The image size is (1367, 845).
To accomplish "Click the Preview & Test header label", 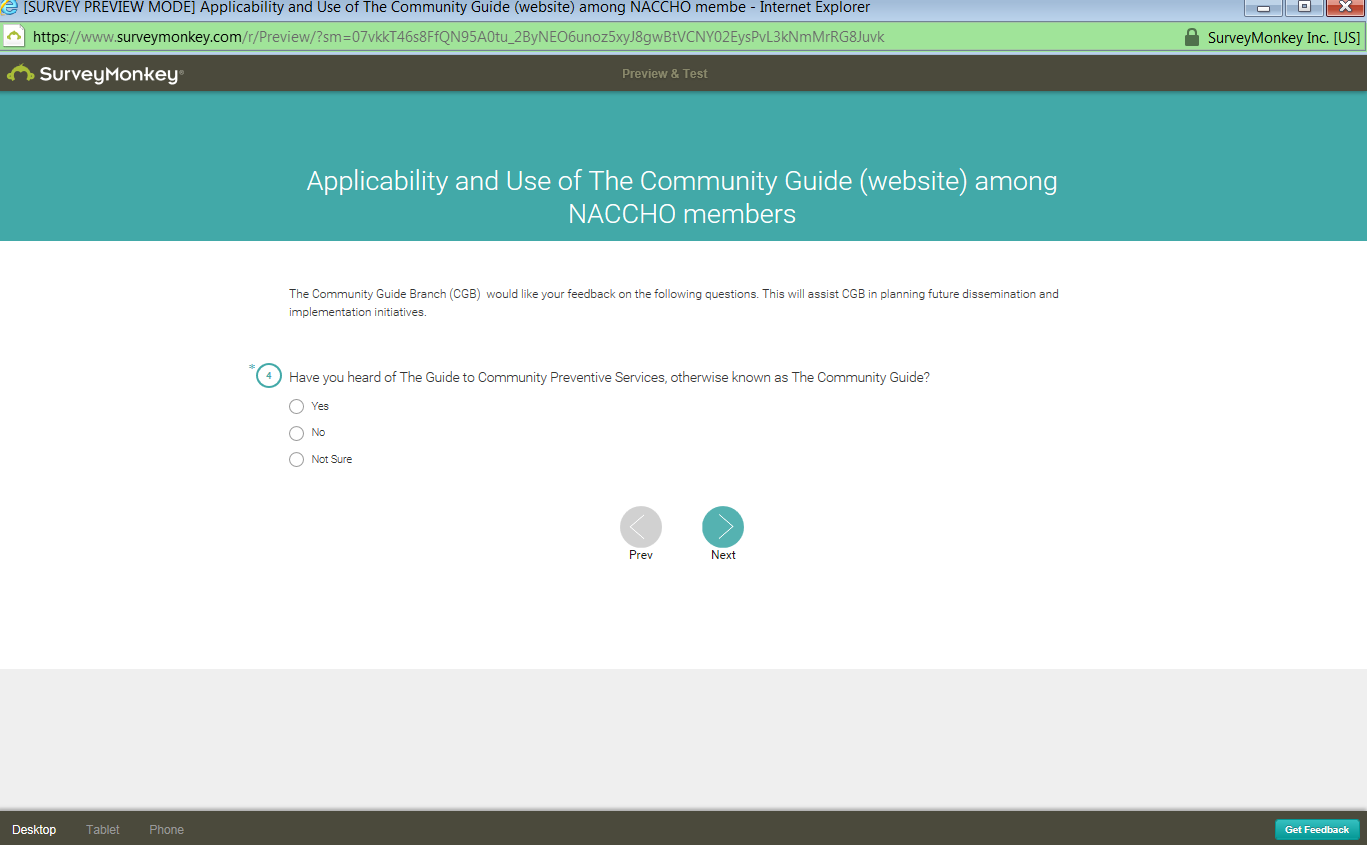I will 665,74.
